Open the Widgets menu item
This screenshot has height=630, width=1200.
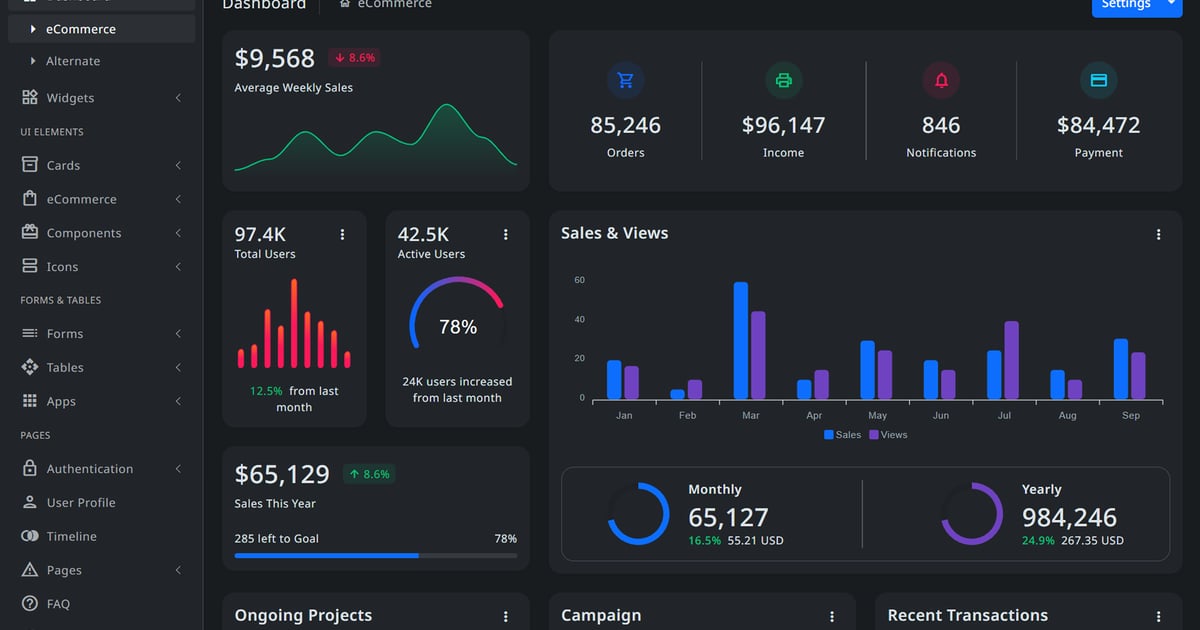(x=101, y=98)
